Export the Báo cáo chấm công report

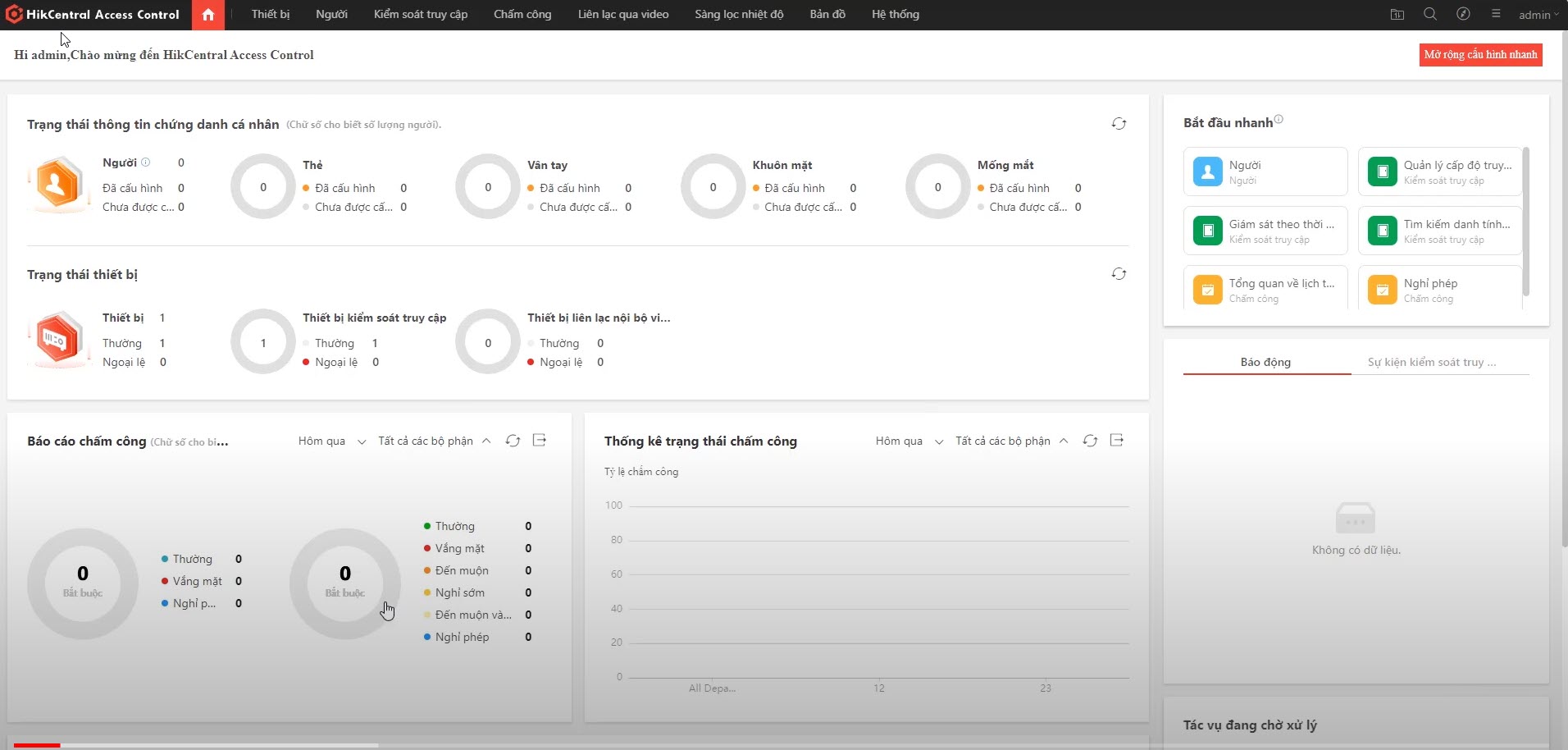click(x=540, y=441)
